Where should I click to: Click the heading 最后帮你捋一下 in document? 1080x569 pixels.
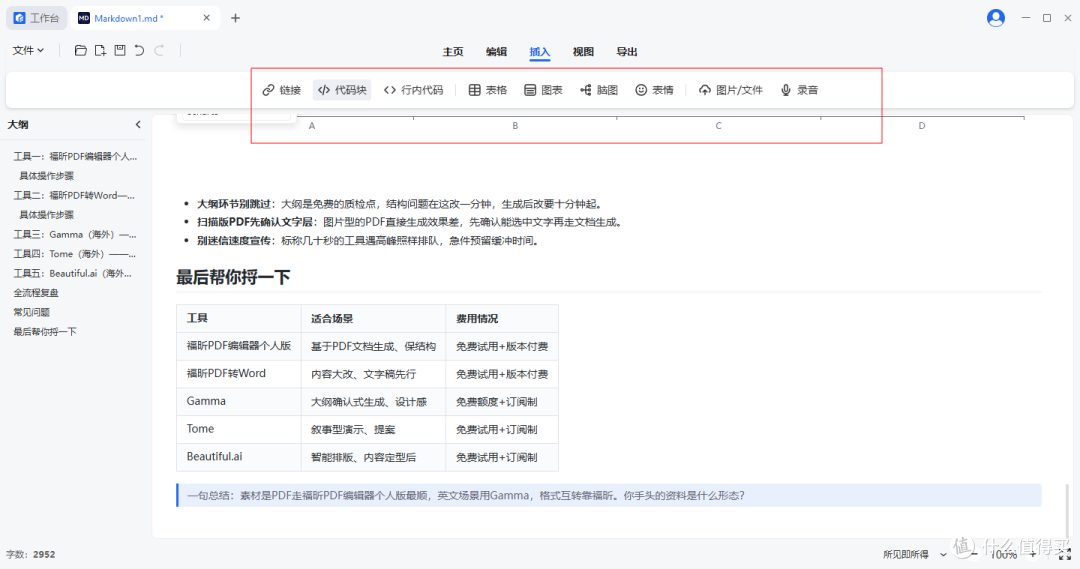[x=233, y=277]
